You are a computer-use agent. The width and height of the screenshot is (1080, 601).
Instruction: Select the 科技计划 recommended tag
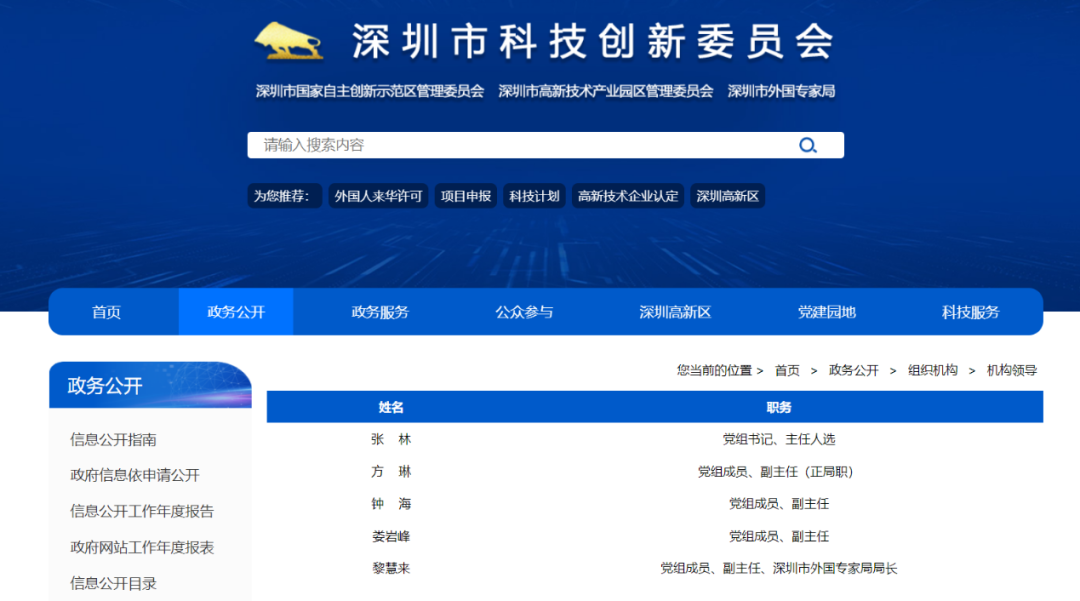point(534,196)
